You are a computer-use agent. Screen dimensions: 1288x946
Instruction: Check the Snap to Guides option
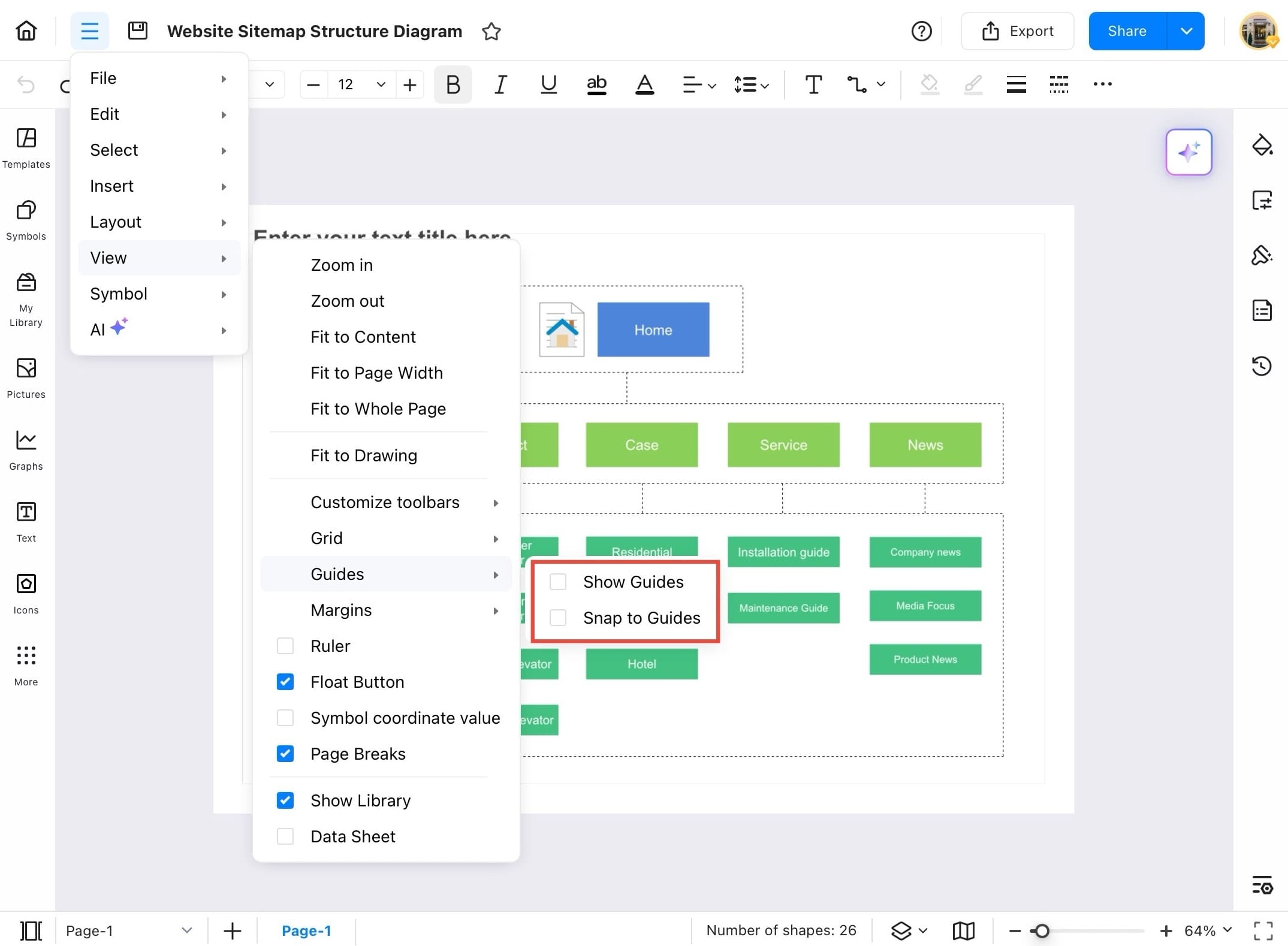558,618
